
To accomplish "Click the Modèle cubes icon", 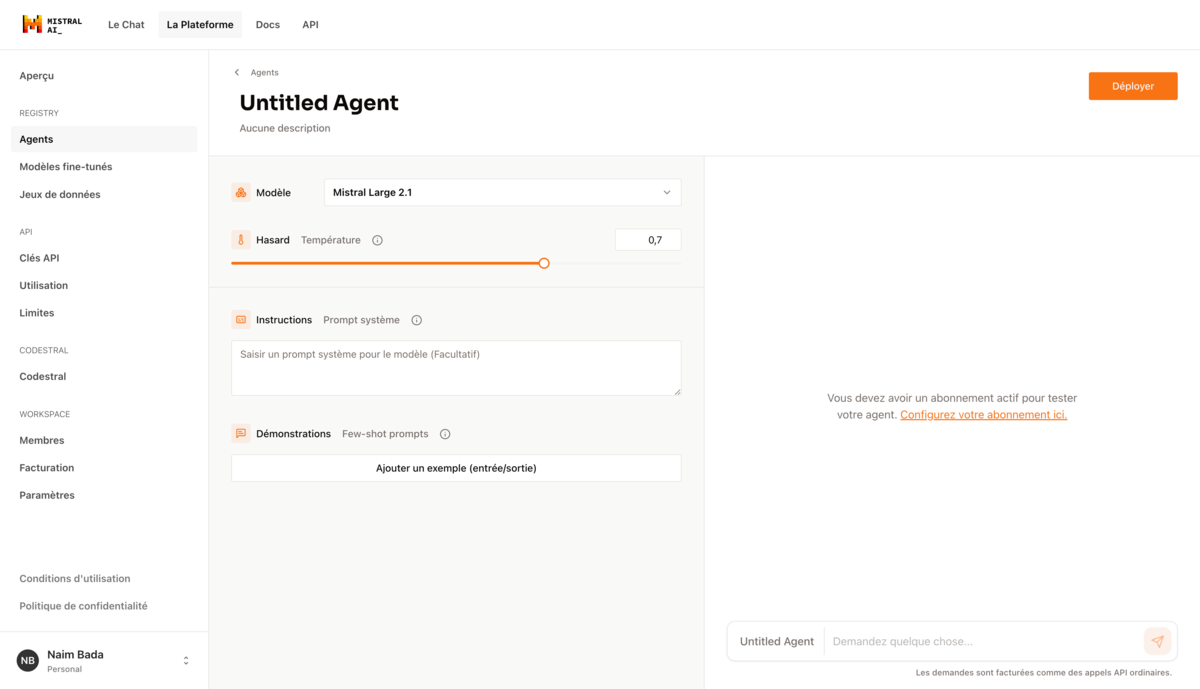I will click(240, 192).
